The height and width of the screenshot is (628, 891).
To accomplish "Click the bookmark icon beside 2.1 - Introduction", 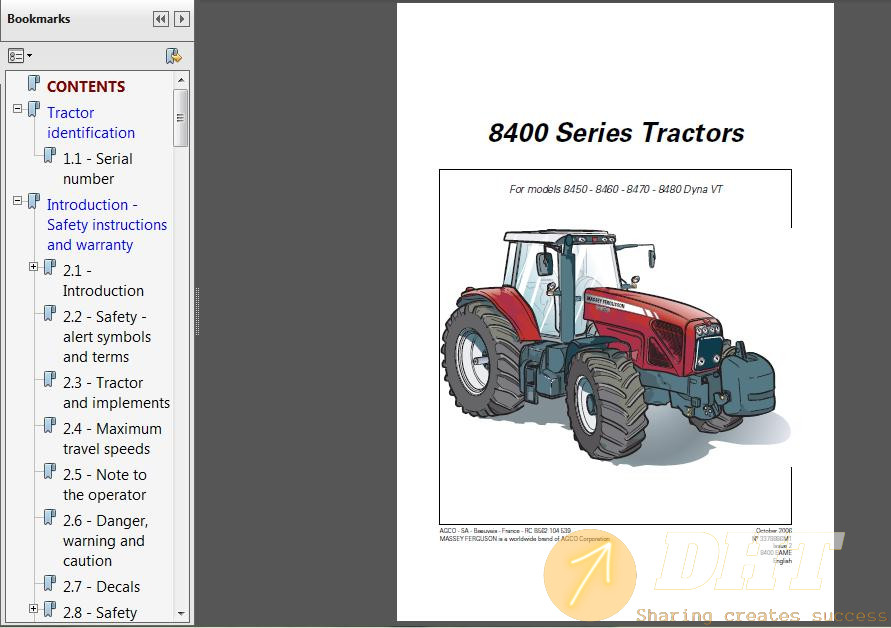I will (50, 268).
